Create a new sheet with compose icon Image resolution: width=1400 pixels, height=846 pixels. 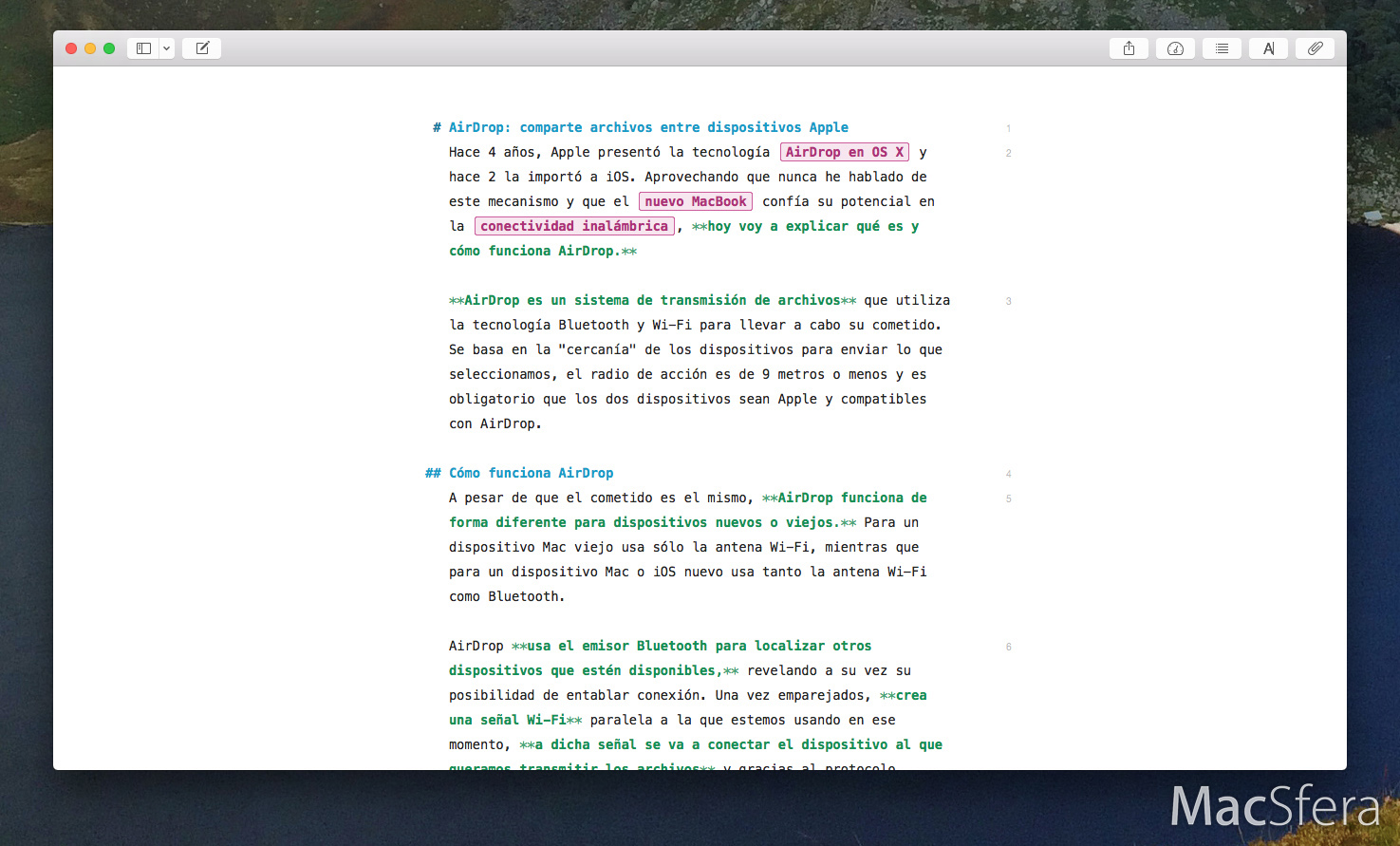click(202, 48)
